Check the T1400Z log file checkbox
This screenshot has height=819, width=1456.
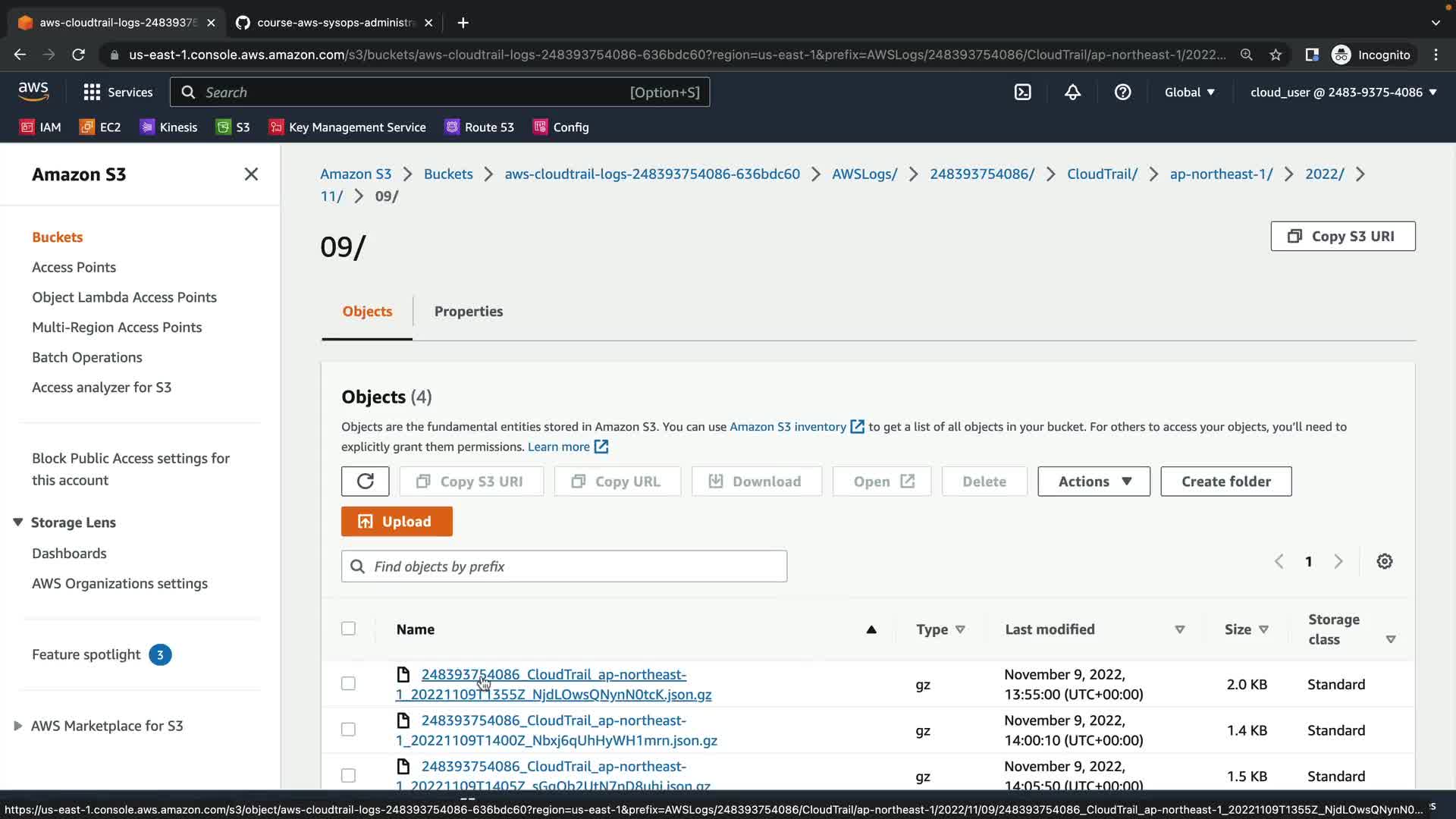[348, 730]
